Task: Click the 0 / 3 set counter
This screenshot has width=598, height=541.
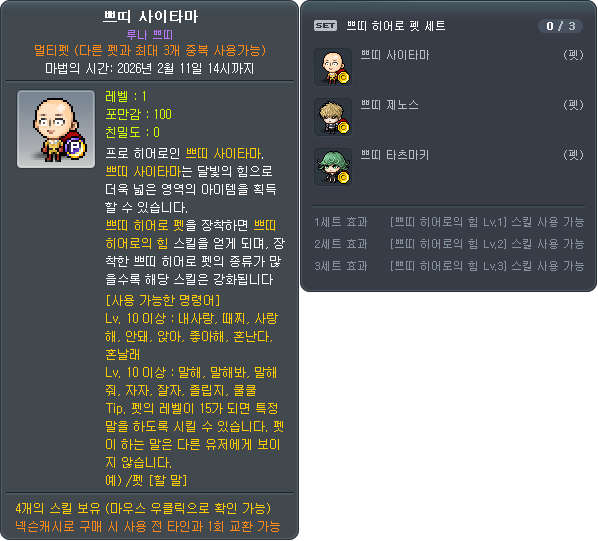Action: point(560,26)
